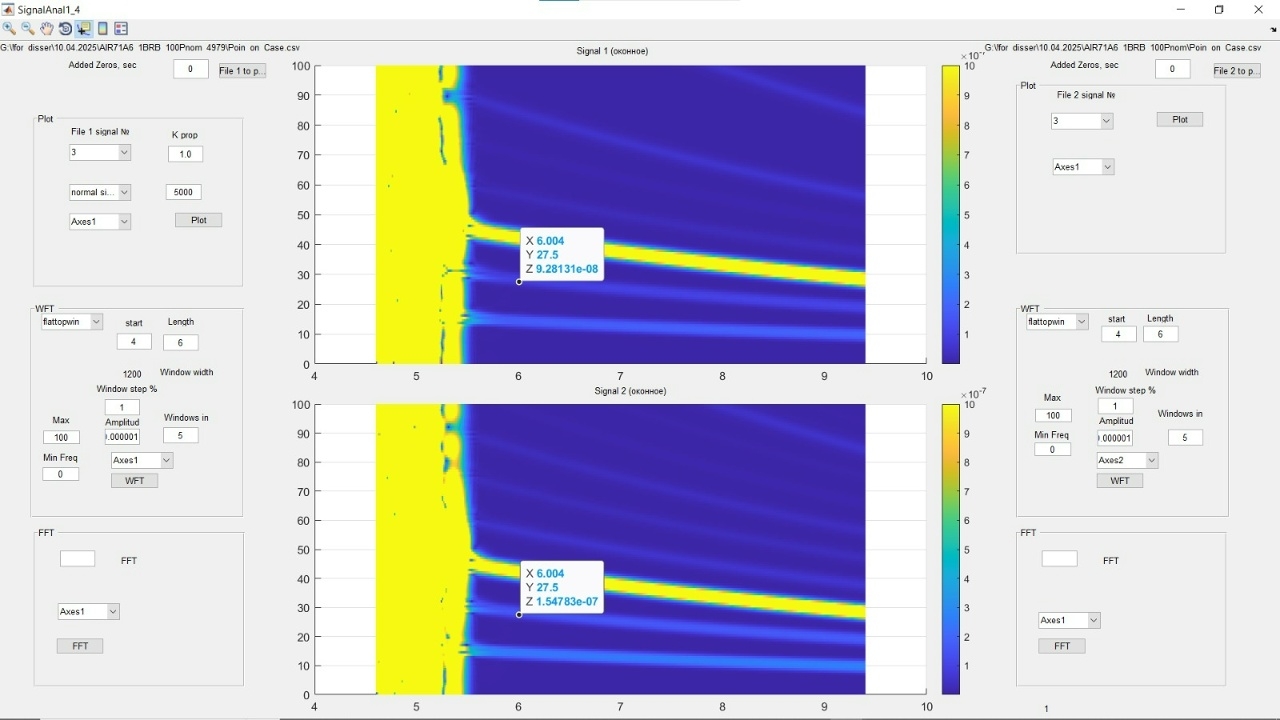Expand the 'normal si...' signal type dropdown

coord(100,192)
